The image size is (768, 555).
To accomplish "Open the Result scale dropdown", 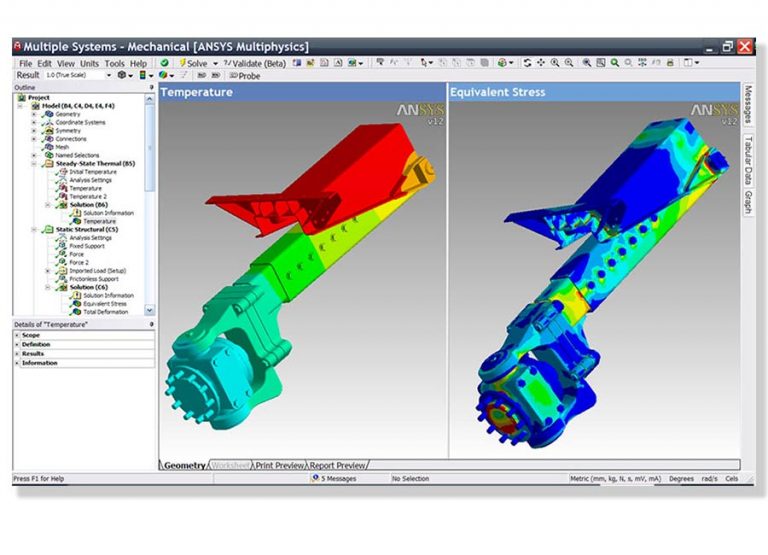I will click(x=108, y=75).
